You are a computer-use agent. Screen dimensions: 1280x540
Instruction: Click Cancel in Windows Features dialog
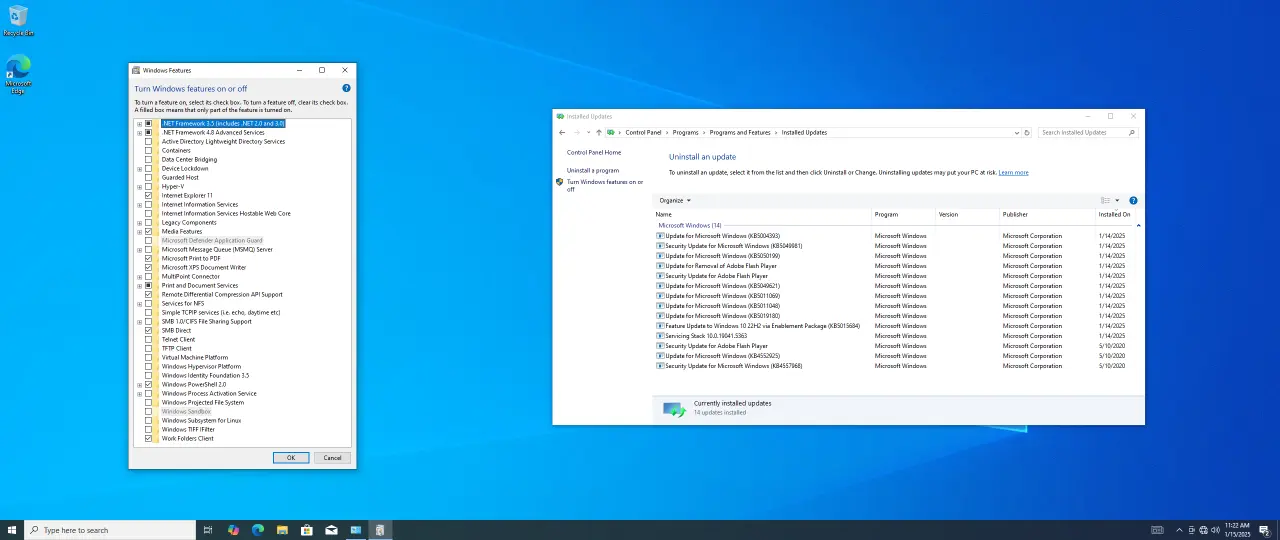(x=333, y=457)
